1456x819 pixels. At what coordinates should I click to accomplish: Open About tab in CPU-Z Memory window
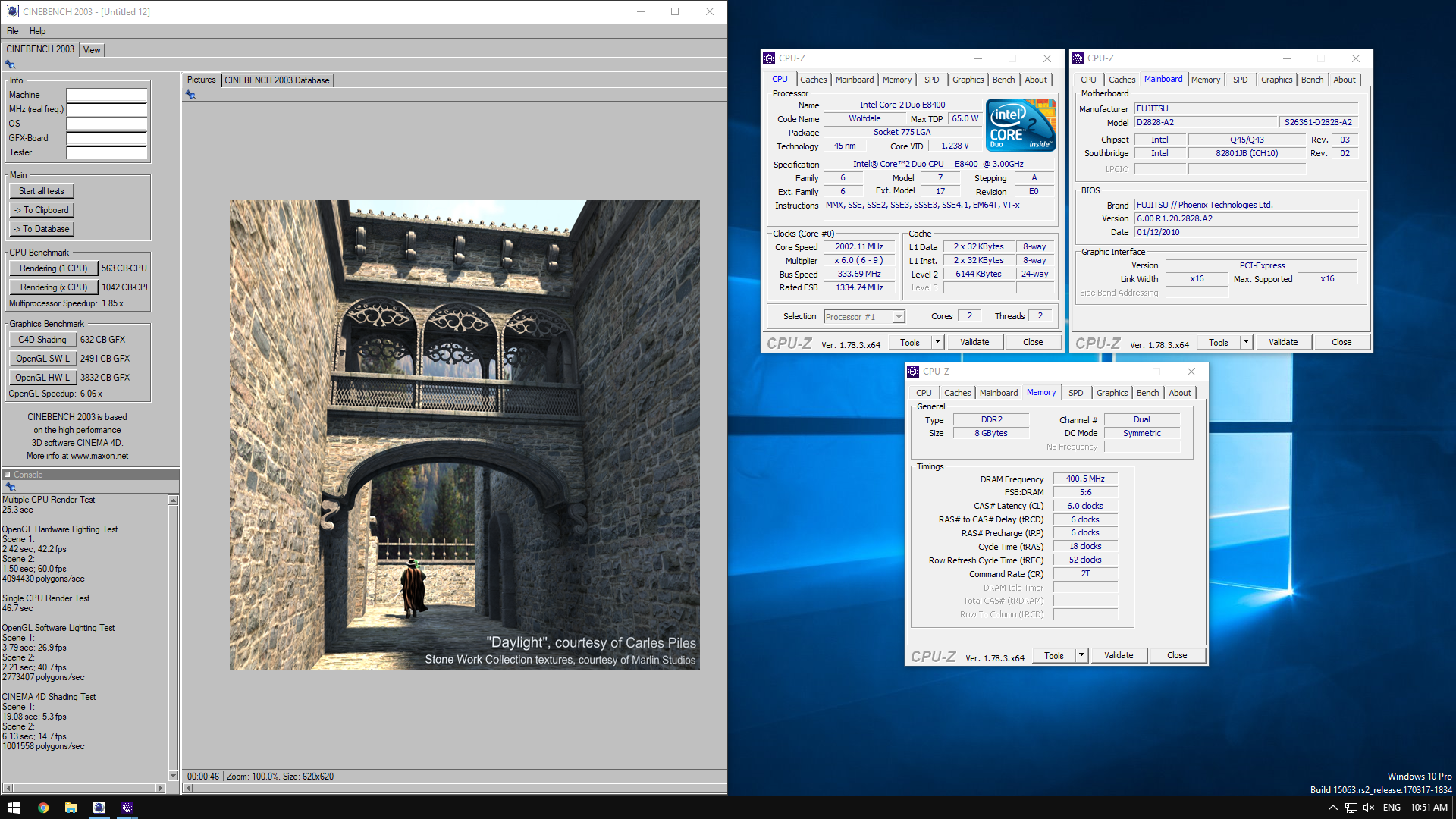coord(1180,393)
